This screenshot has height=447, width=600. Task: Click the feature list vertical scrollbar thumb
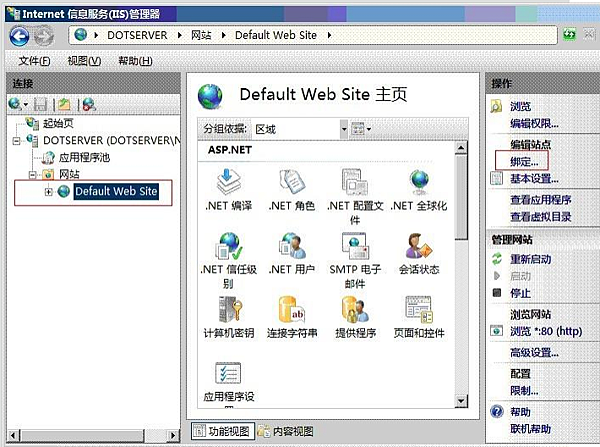coord(461,197)
